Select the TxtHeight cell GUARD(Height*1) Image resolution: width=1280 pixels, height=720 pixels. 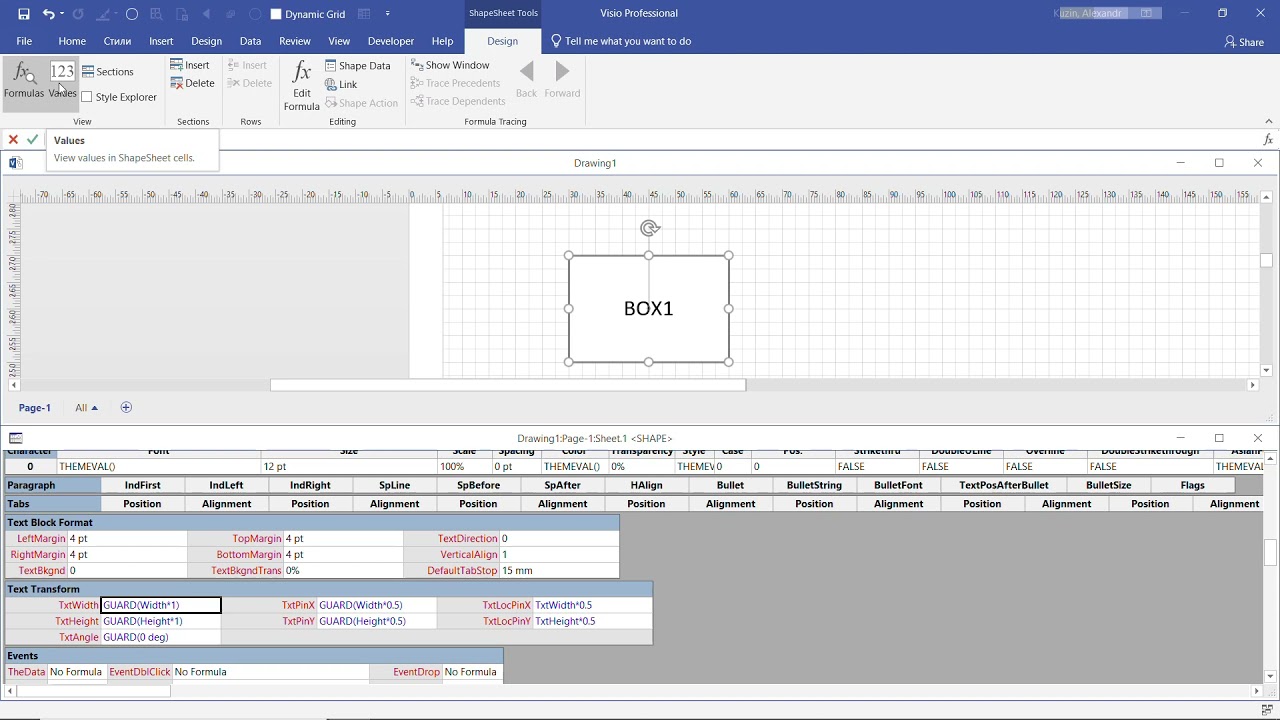coord(161,621)
